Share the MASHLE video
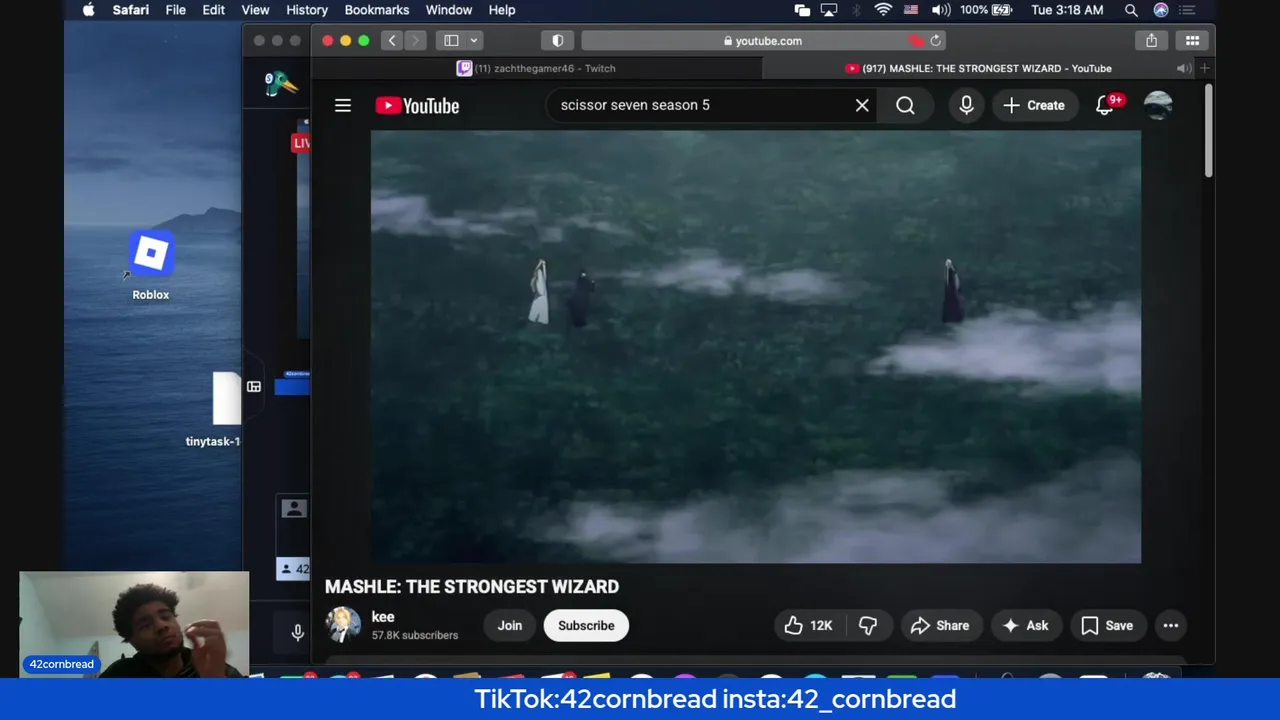Screen dimensions: 1280x720 (x=940, y=625)
